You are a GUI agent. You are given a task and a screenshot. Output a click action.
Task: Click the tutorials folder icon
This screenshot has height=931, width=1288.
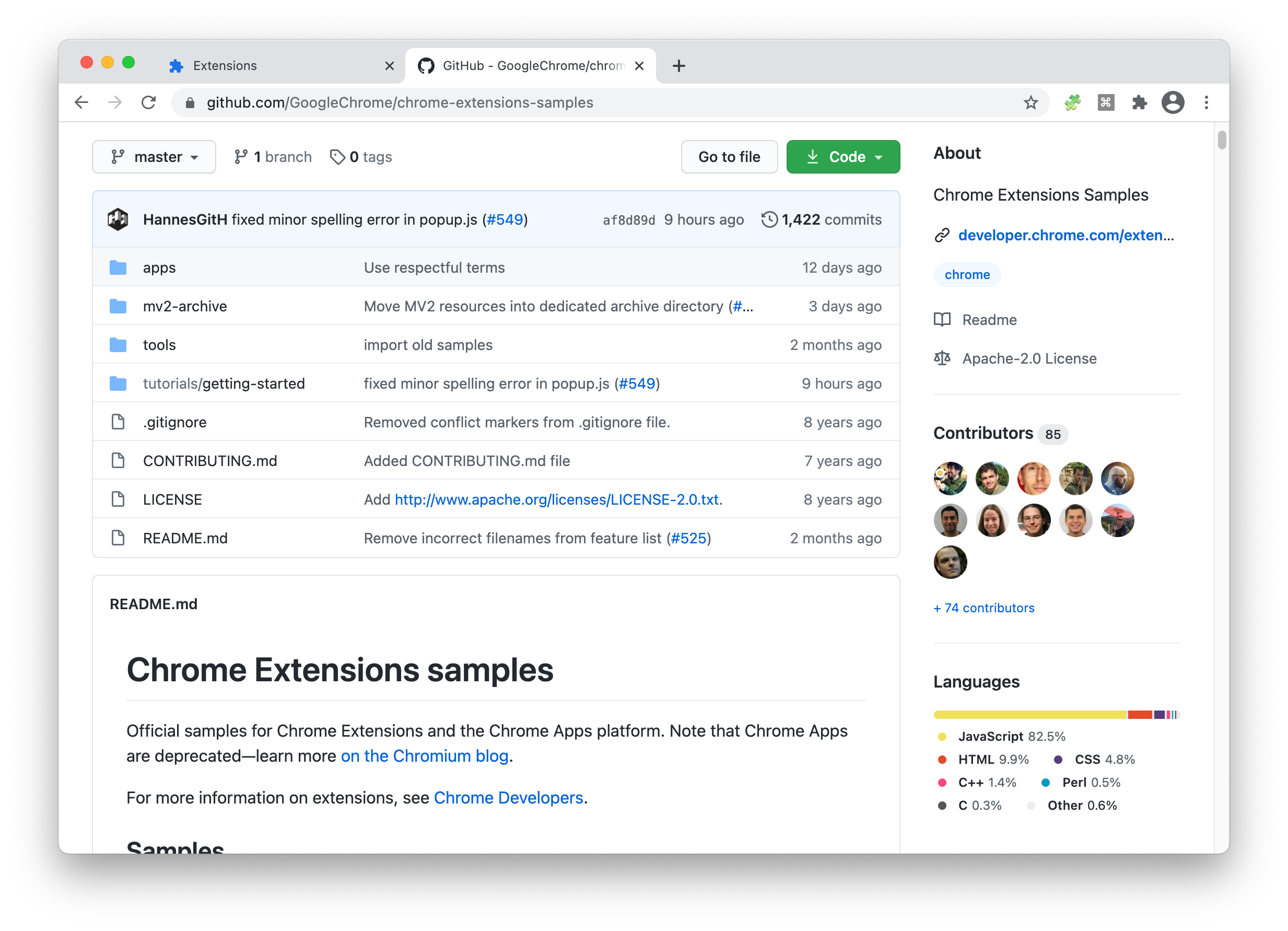pyautogui.click(x=118, y=383)
